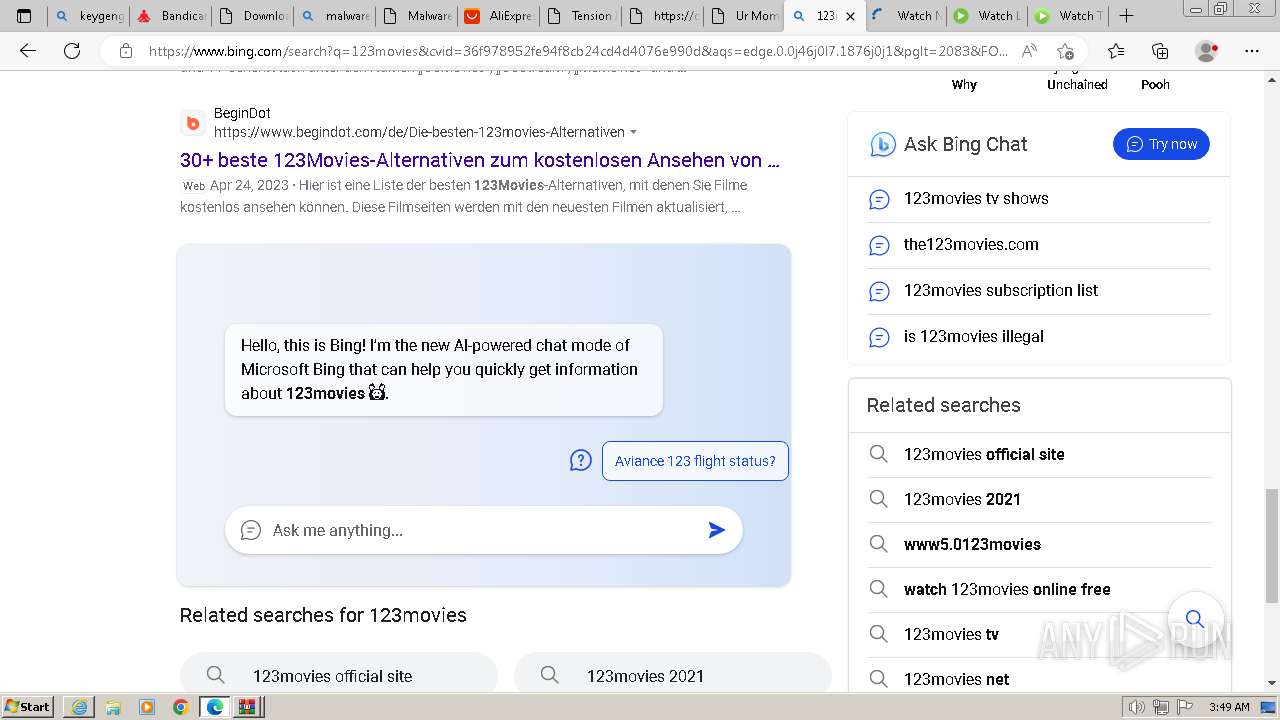The image size is (1280, 720).
Task: Open the Try now chat button
Action: click(x=1161, y=144)
